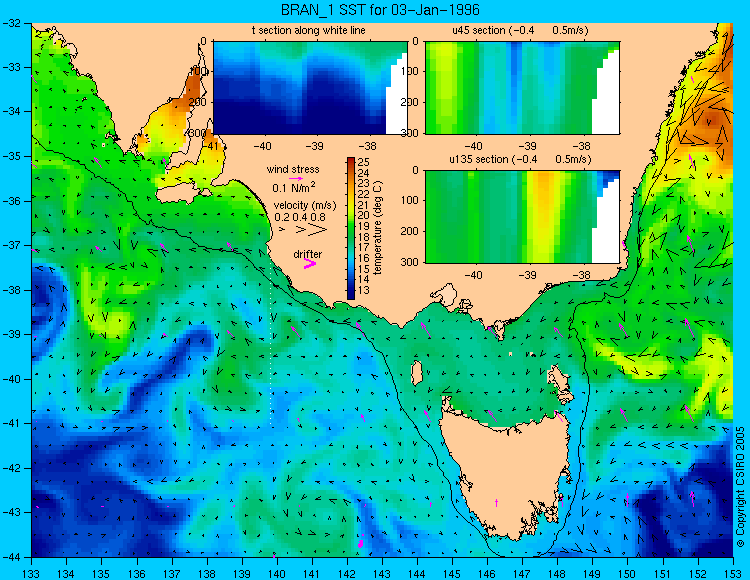This screenshot has height=580, width=750.
Task: Open the u45 section inset plot
Action: point(522,88)
